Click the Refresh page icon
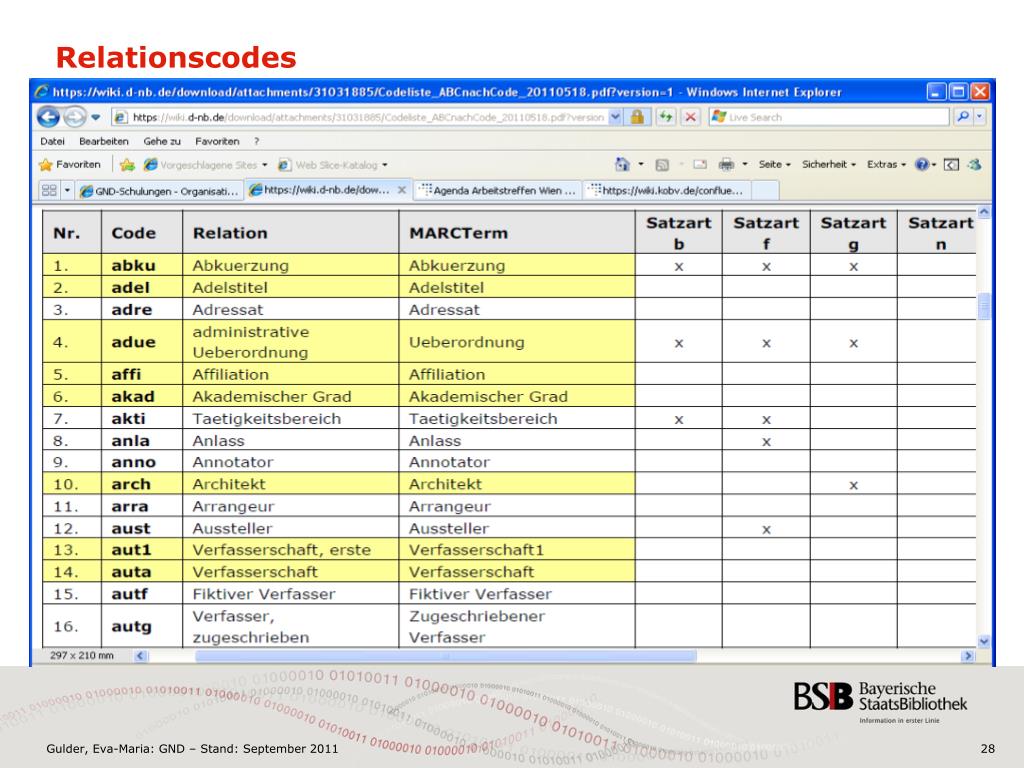 (666, 117)
